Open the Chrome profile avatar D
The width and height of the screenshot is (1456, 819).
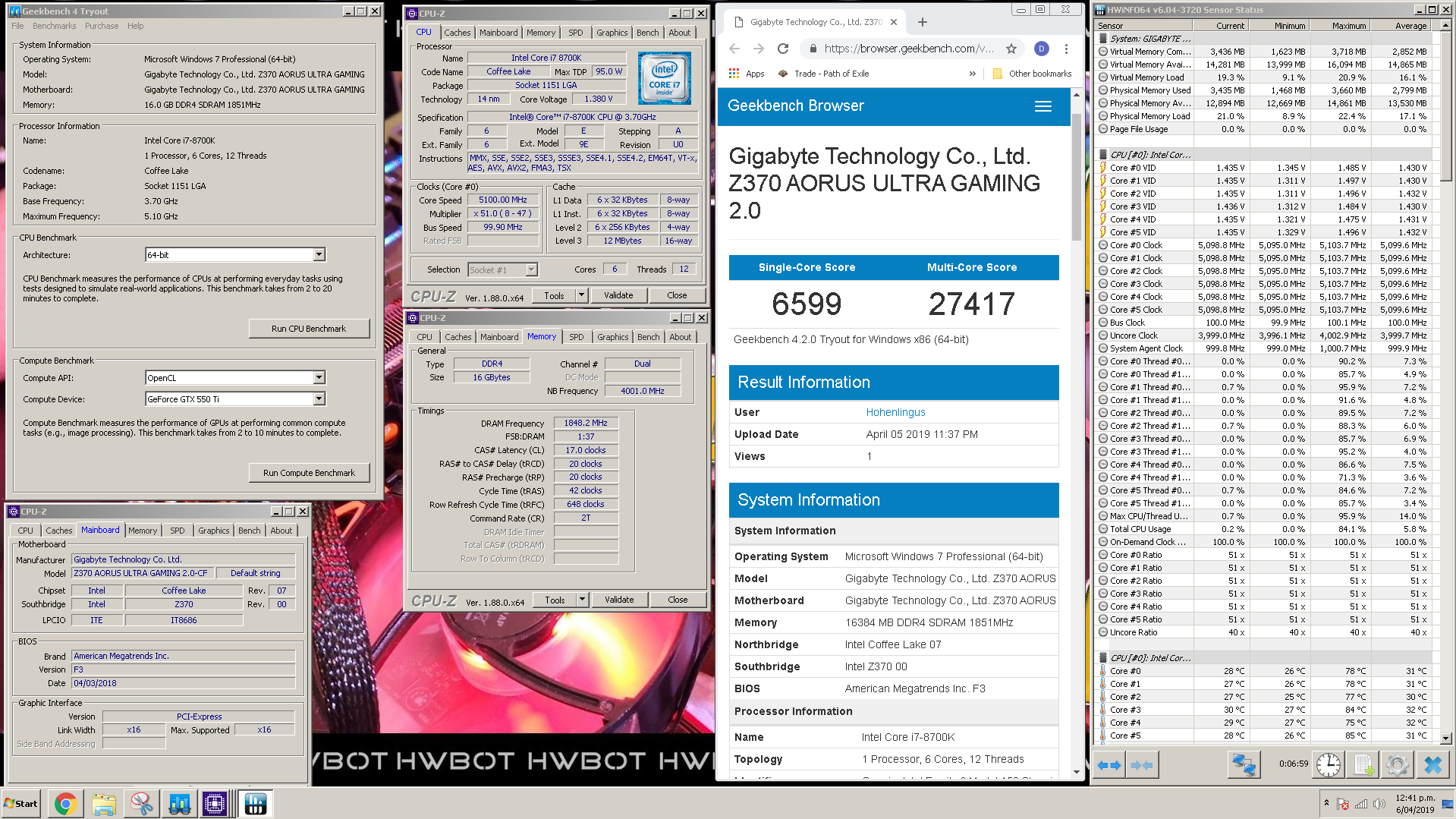click(1042, 49)
